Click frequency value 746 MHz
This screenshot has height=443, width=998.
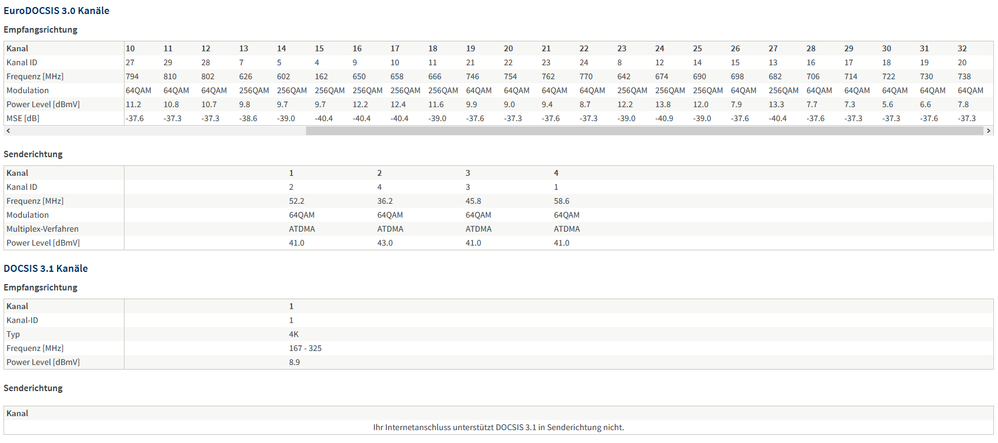[x=472, y=76]
